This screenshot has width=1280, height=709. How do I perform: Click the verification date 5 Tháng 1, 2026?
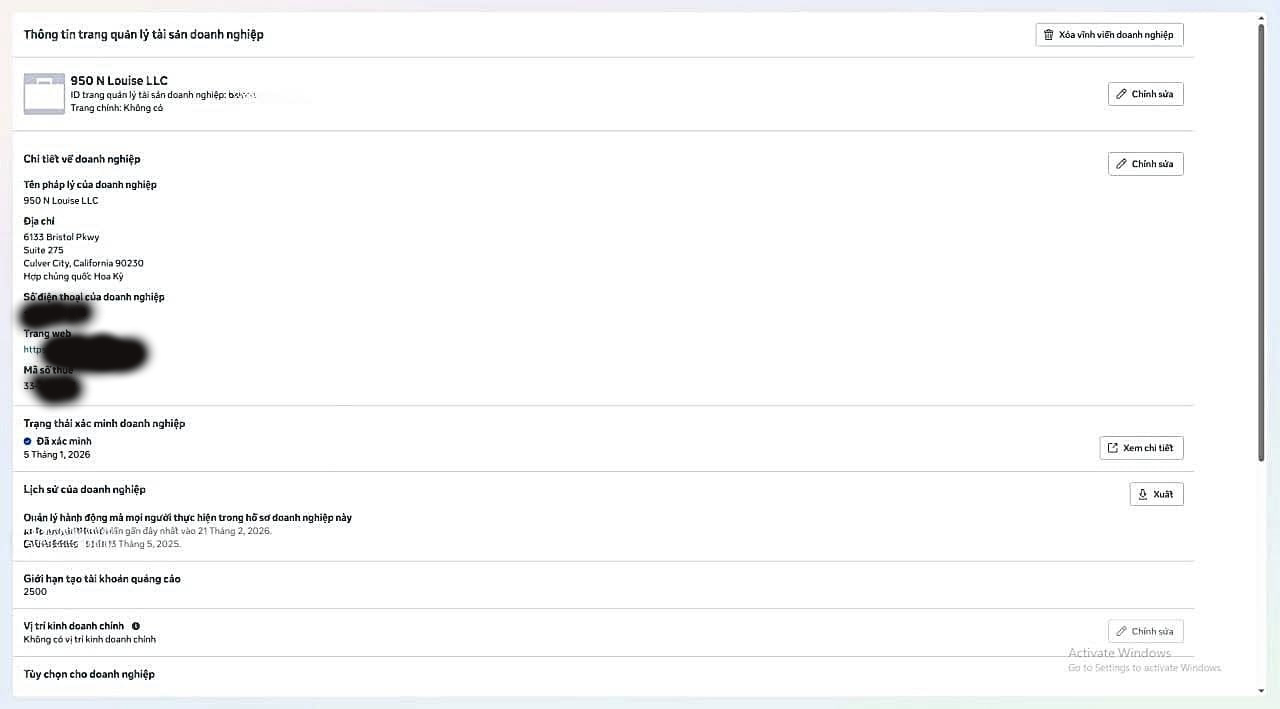click(57, 455)
